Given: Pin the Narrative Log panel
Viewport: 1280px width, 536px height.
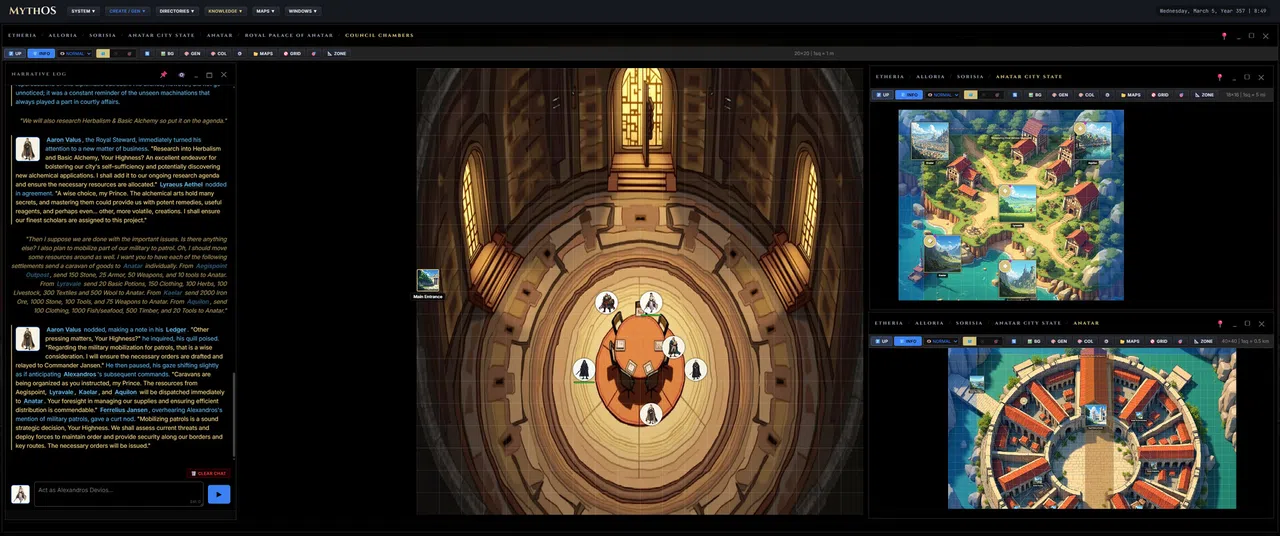Looking at the screenshot, I should pyautogui.click(x=164, y=74).
